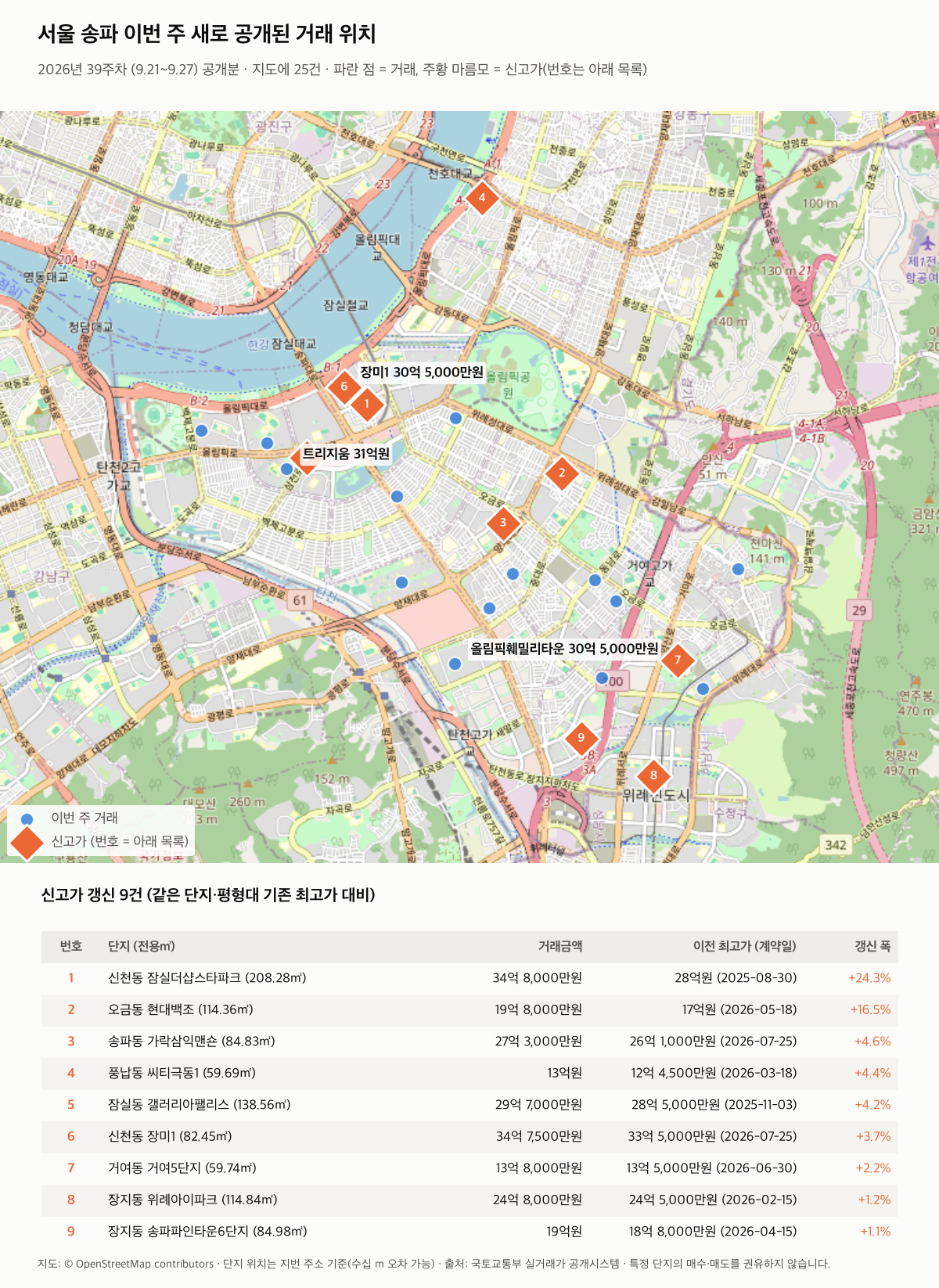Click the orange diamond marker numbered 1
Viewport: 939px width, 1288px height.
[366, 404]
